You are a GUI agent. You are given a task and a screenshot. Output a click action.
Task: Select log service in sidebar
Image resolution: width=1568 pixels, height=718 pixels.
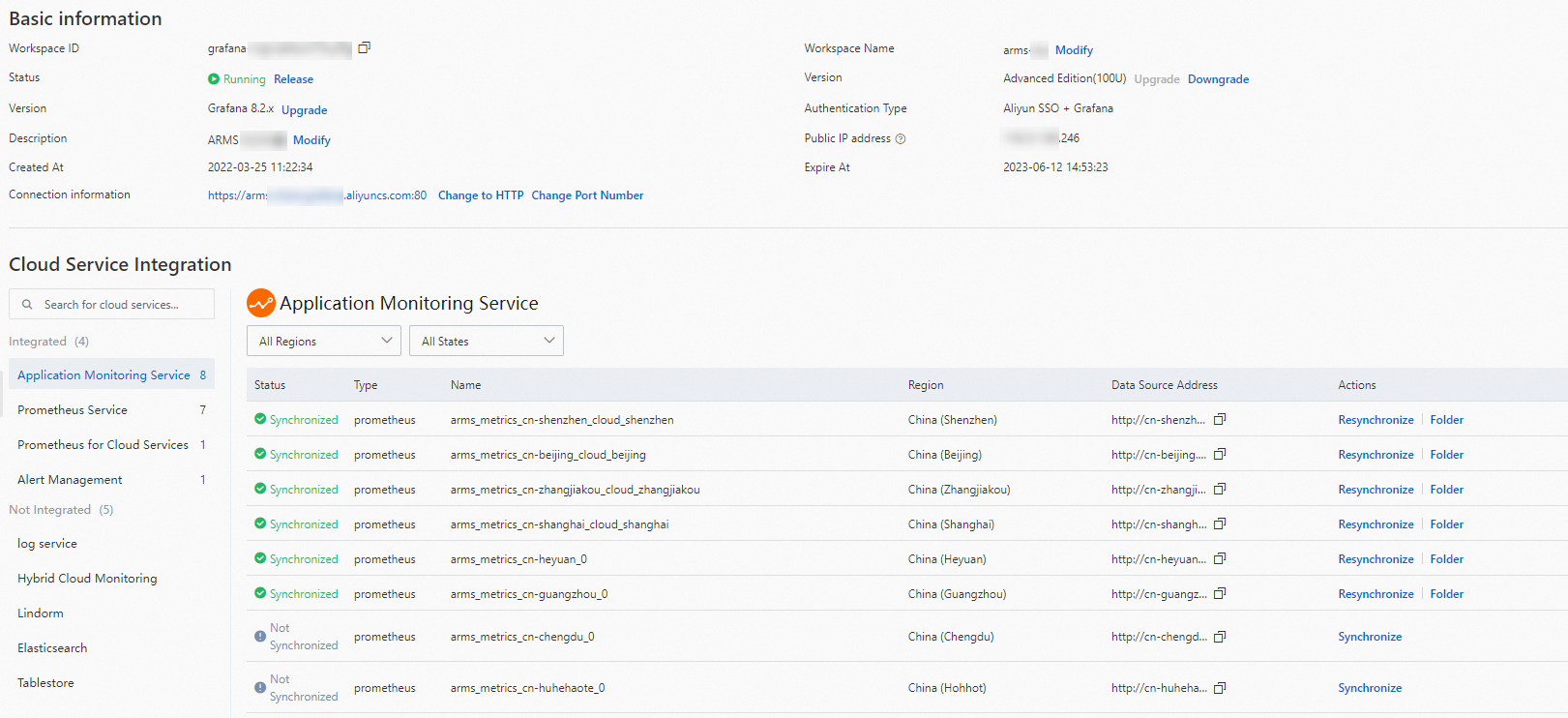point(47,544)
